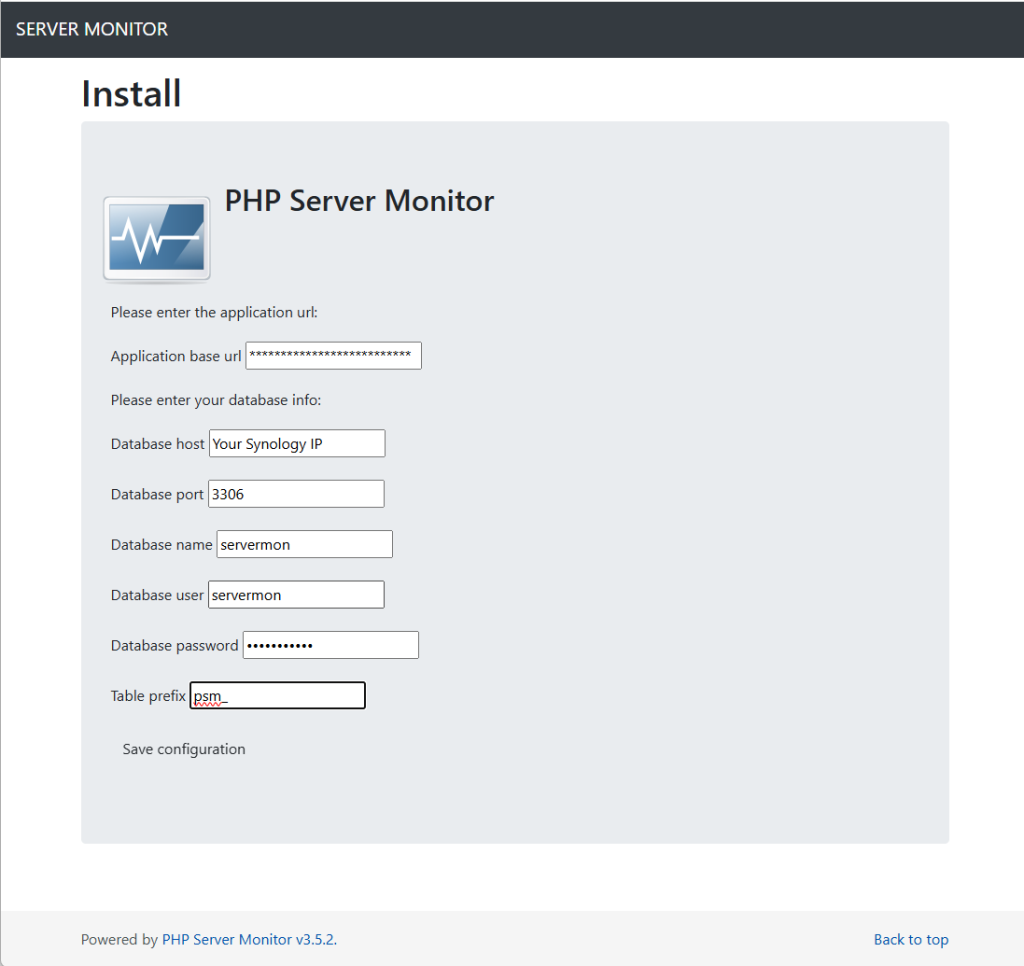Click the Table prefix field
1024x966 pixels.
coord(278,695)
